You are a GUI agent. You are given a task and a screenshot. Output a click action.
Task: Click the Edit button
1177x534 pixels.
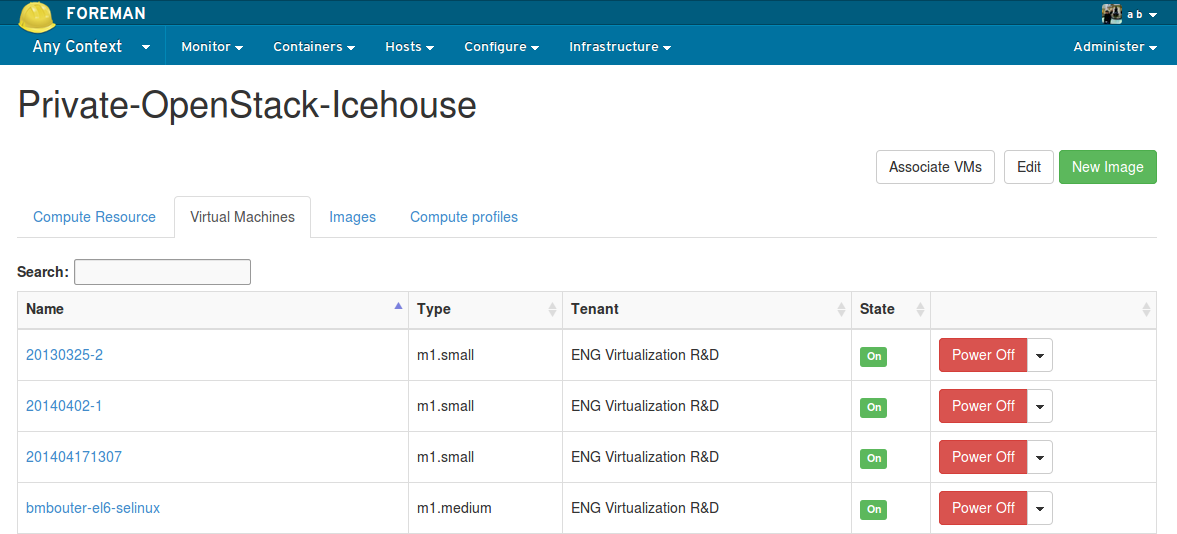[x=1028, y=167]
